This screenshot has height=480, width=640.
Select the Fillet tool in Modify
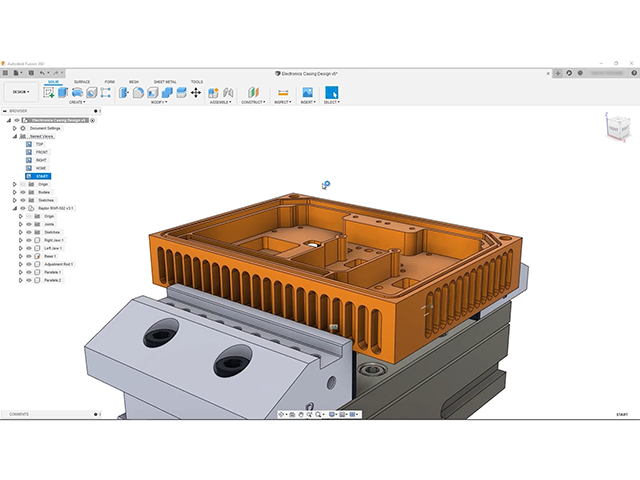coord(139,92)
